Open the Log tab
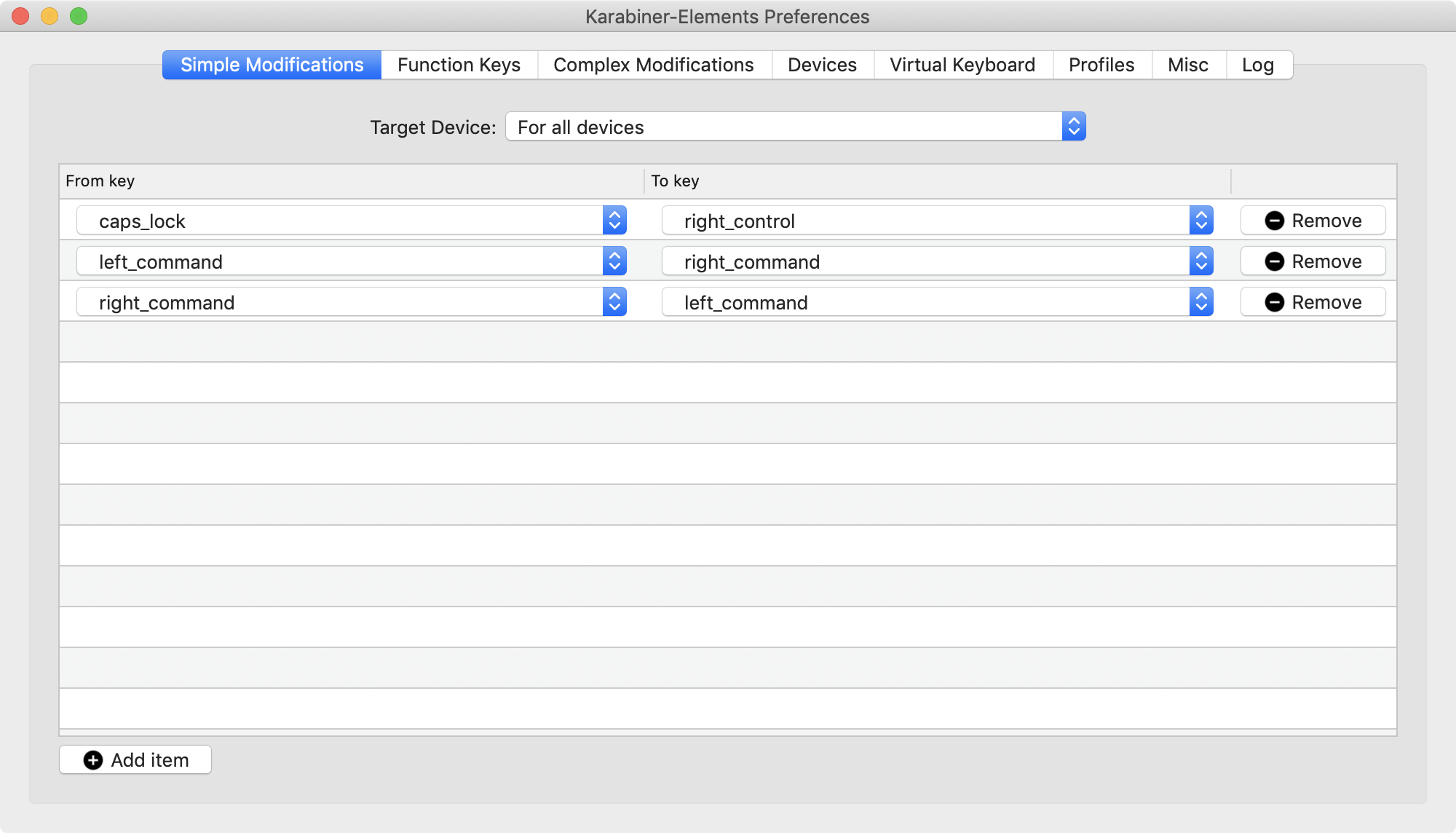The image size is (1456, 833). click(x=1258, y=65)
